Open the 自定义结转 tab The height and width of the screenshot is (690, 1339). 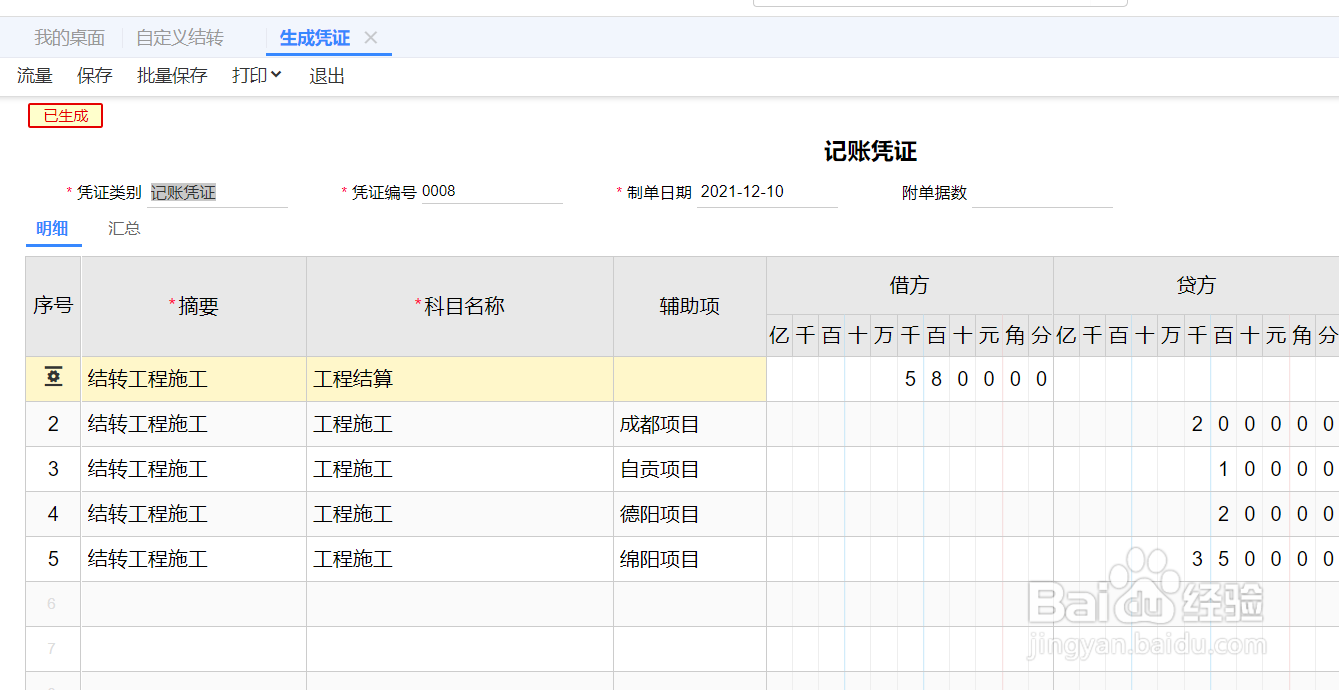pos(180,38)
